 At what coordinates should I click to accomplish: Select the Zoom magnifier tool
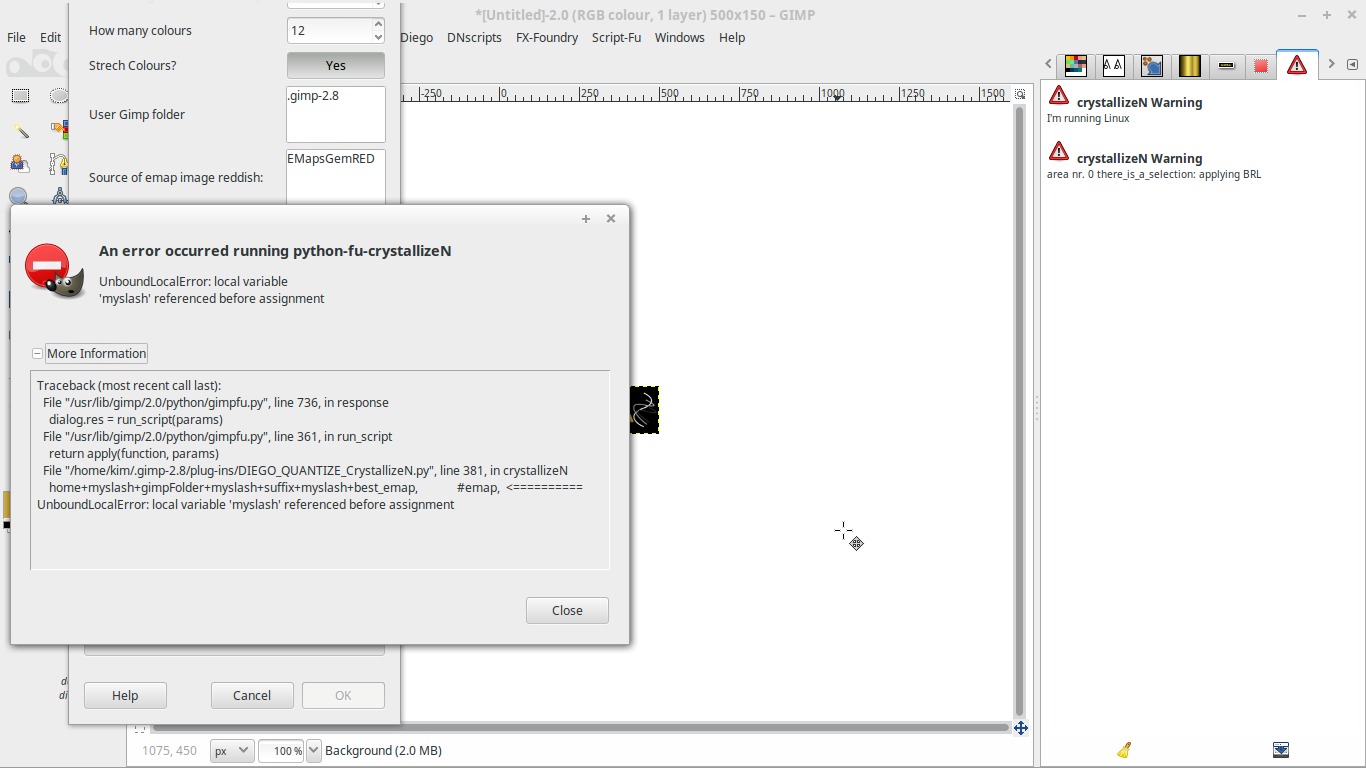pos(20,196)
